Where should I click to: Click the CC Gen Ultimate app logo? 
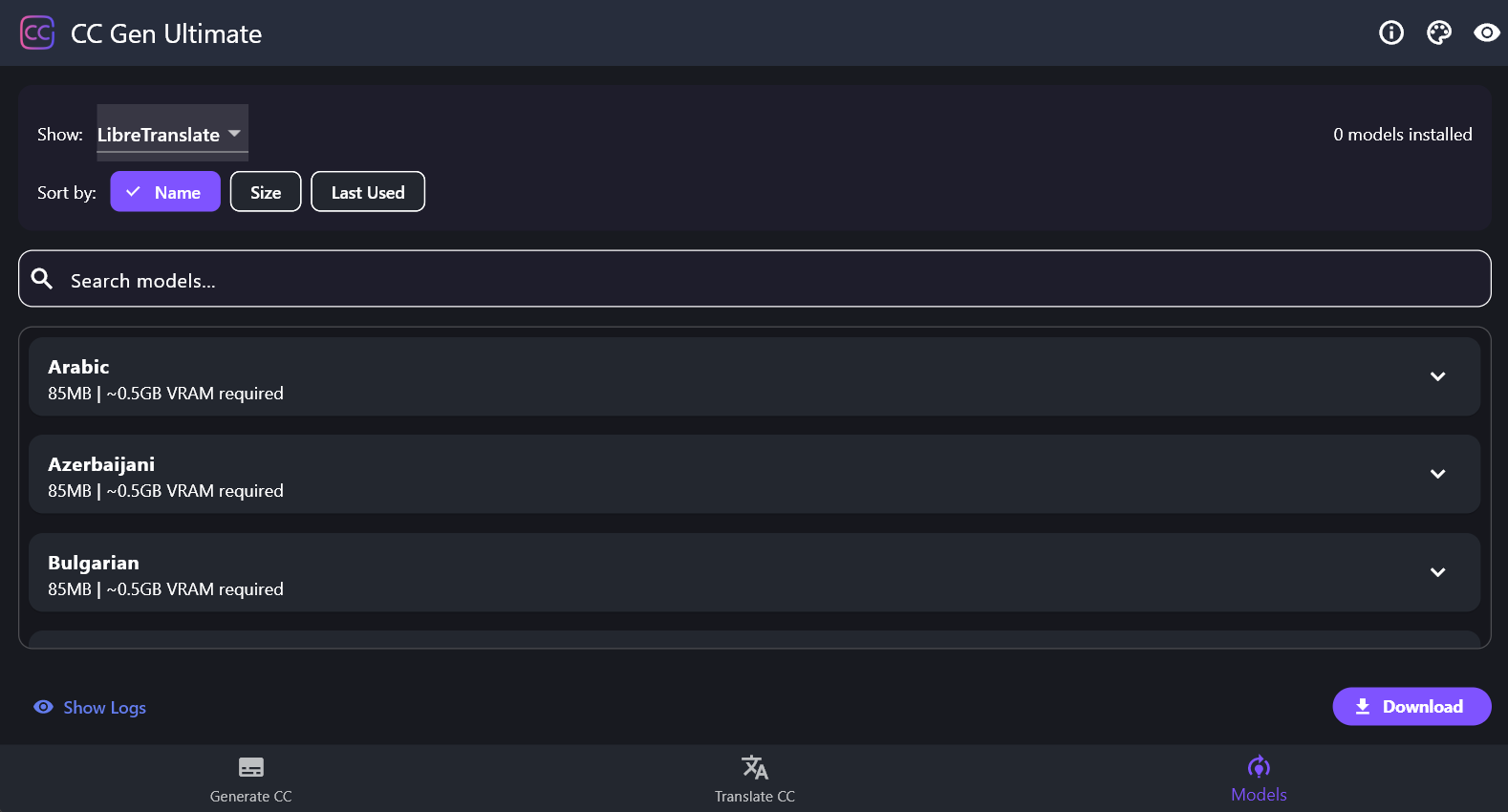click(x=37, y=32)
